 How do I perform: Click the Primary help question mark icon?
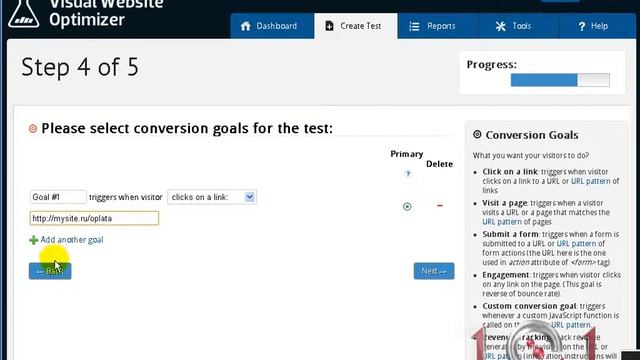pos(407,173)
